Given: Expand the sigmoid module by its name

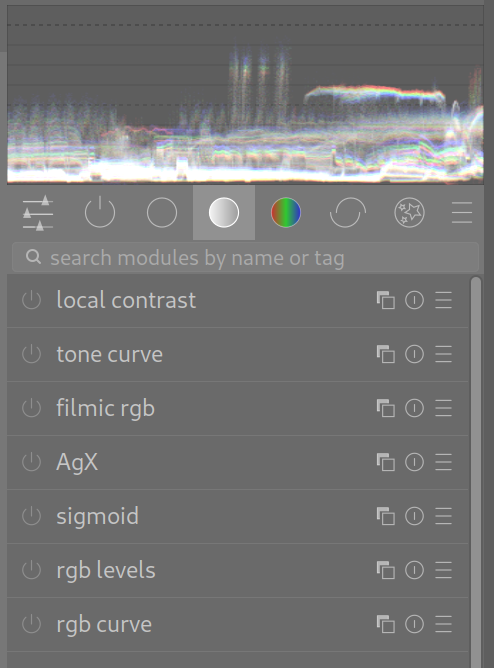Looking at the screenshot, I should click(x=98, y=516).
